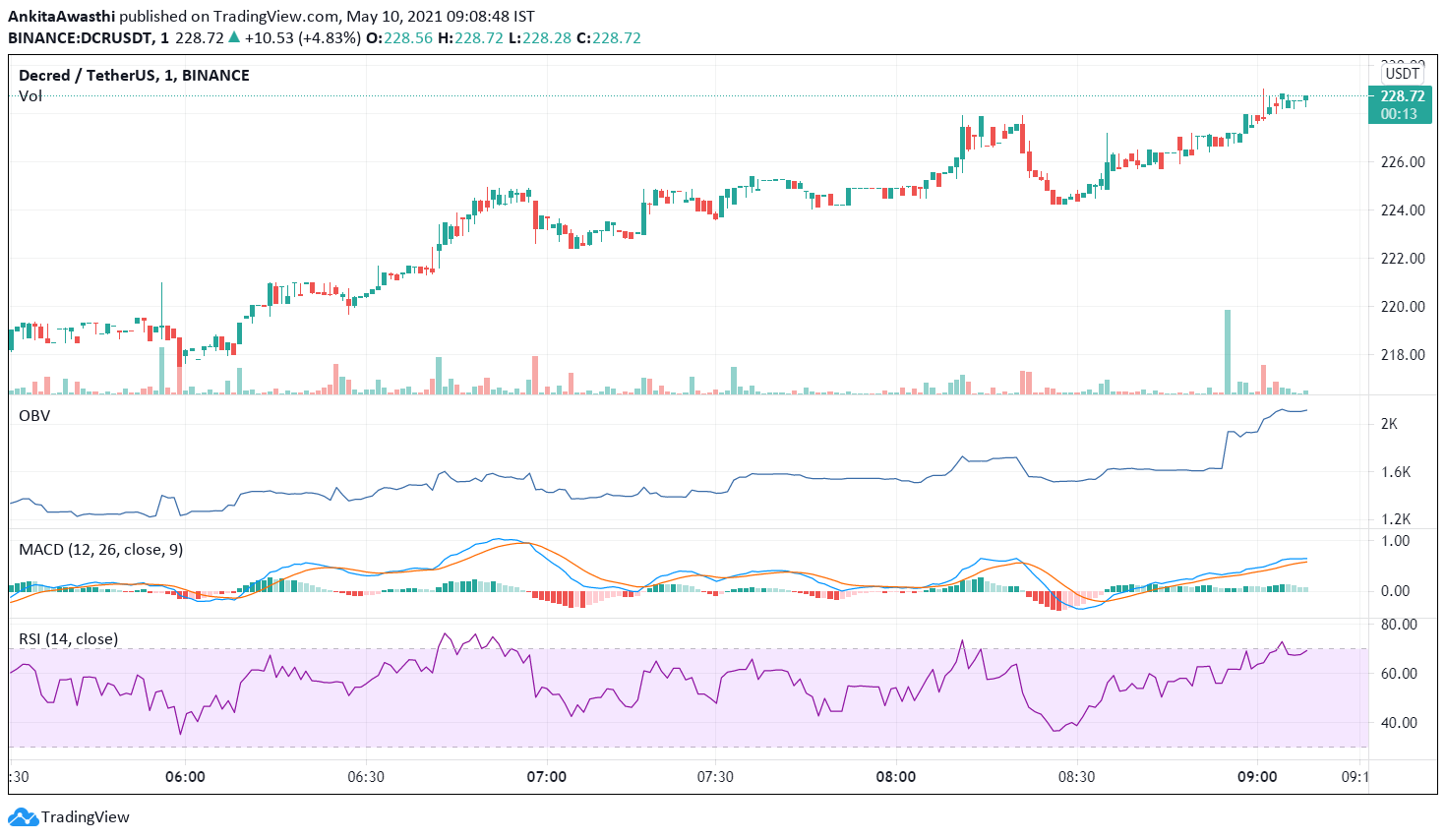Click the Decred / TetherUS chart title
Viewport: 1446px width, 840px height.
tap(134, 76)
